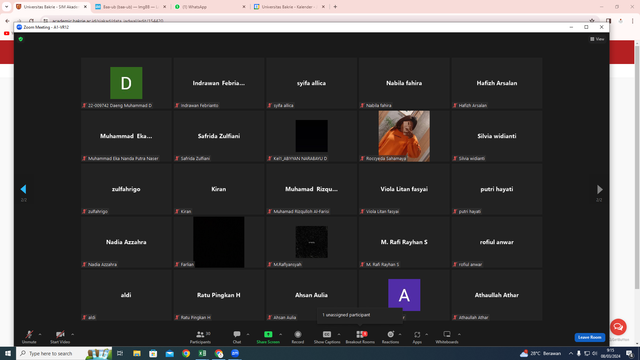
Task: Unmute the microphone
Action: pos(29,337)
